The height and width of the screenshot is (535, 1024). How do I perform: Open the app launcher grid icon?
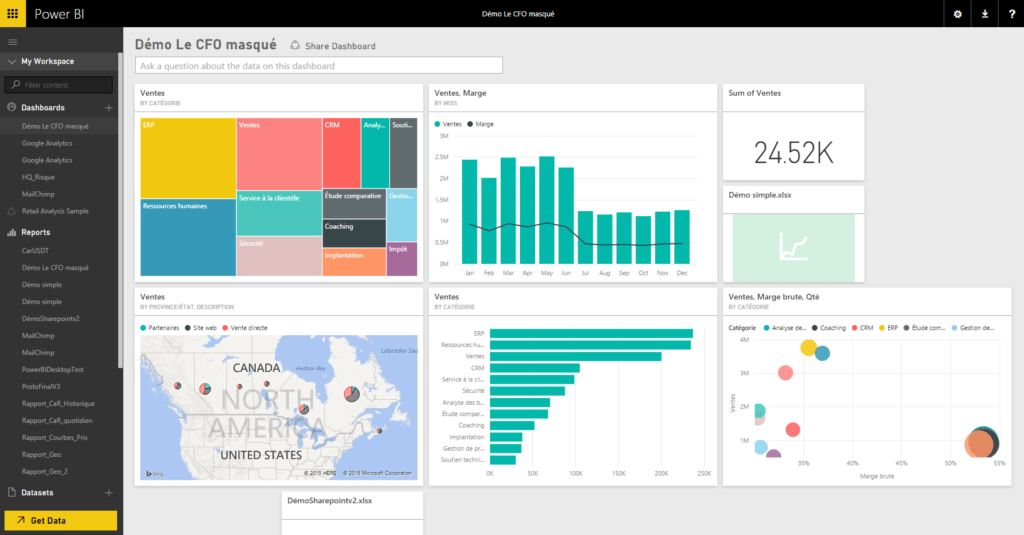13,14
